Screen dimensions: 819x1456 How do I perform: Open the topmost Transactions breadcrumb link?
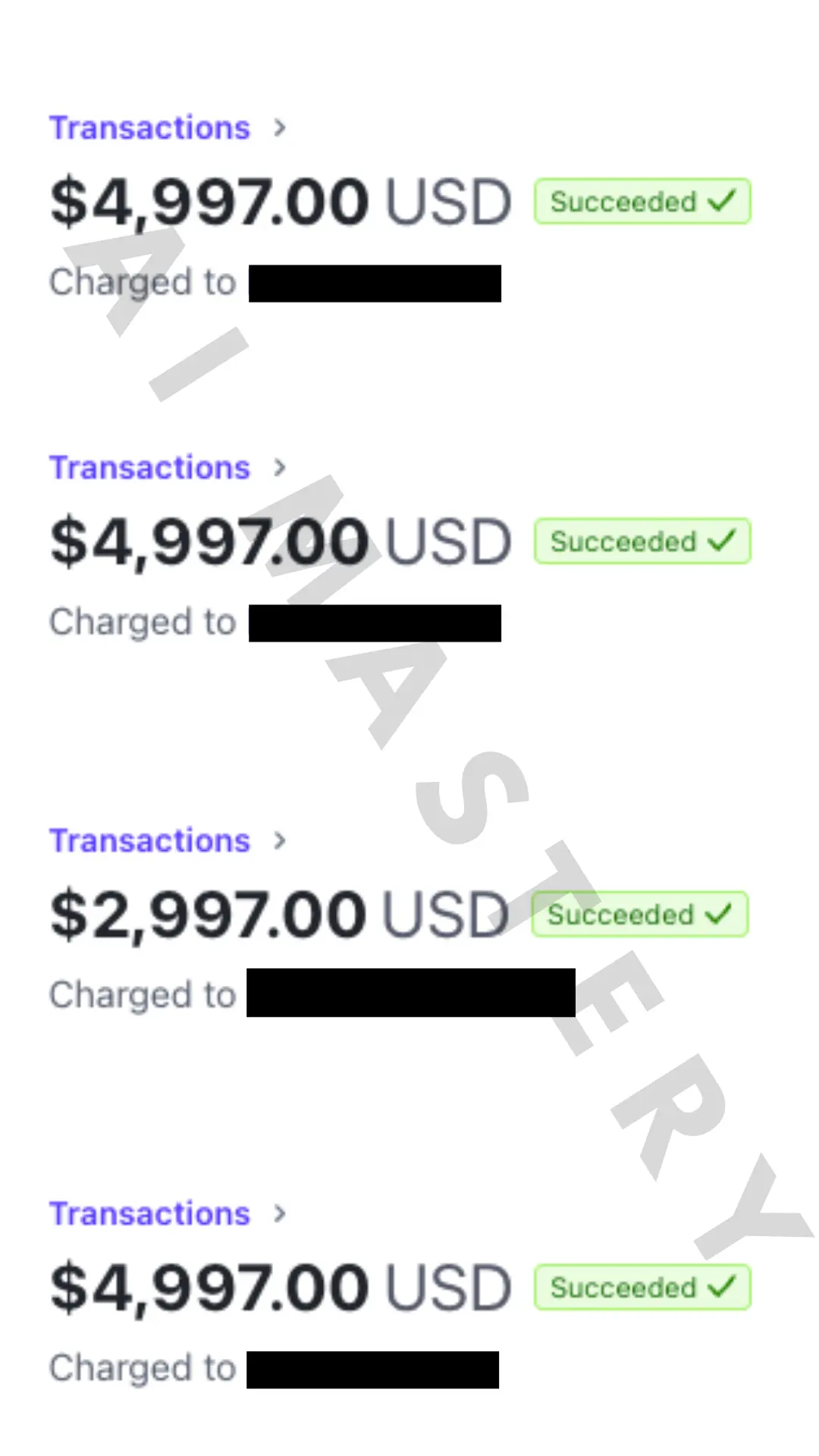point(149,128)
